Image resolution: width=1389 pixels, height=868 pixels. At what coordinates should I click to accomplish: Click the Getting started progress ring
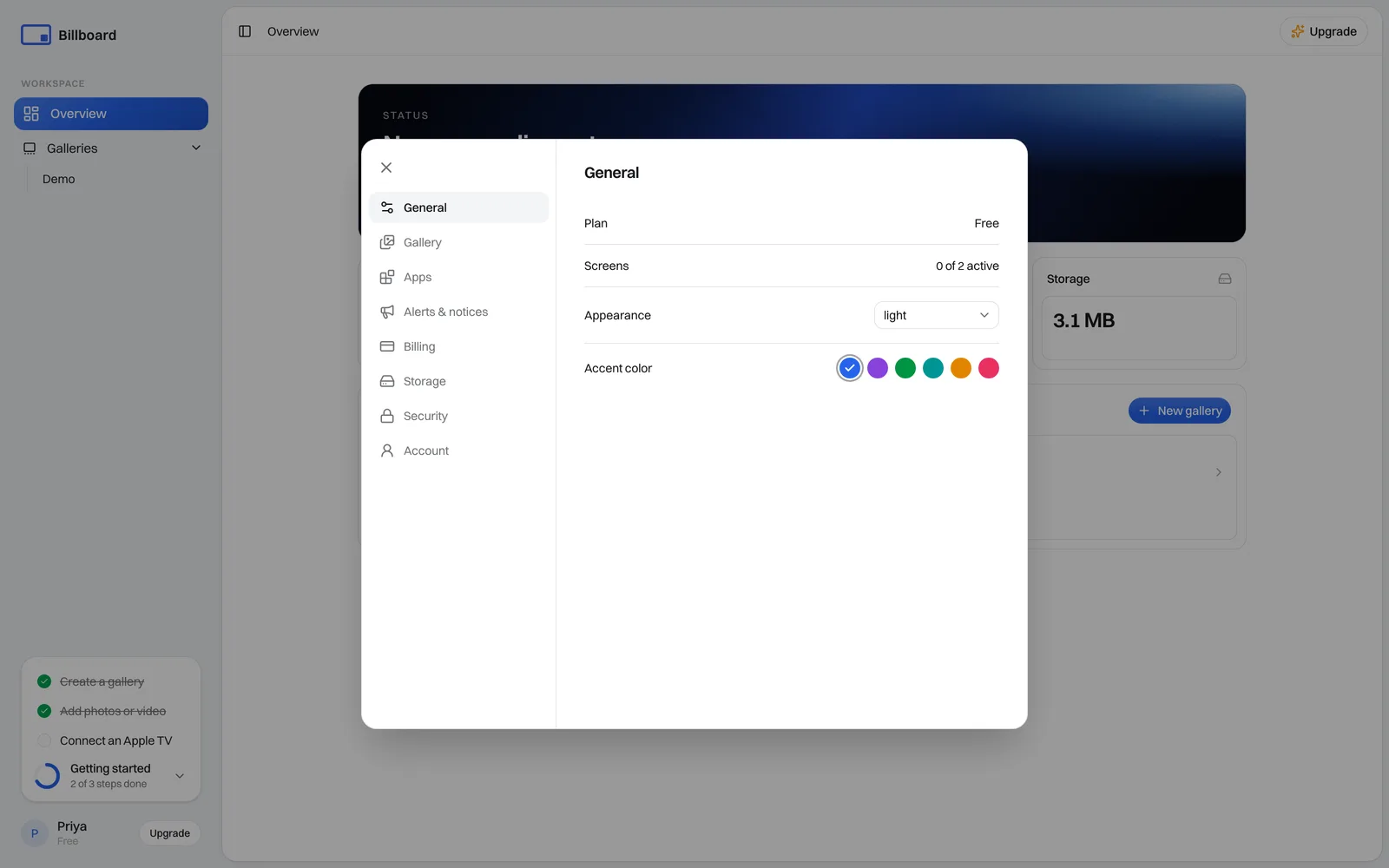coord(47,776)
